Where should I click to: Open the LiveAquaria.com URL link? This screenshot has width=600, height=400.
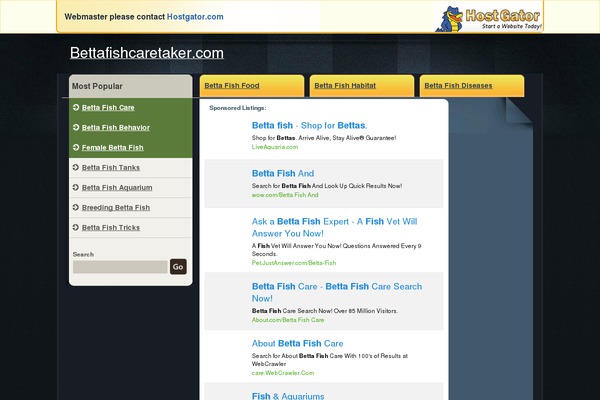click(x=275, y=147)
